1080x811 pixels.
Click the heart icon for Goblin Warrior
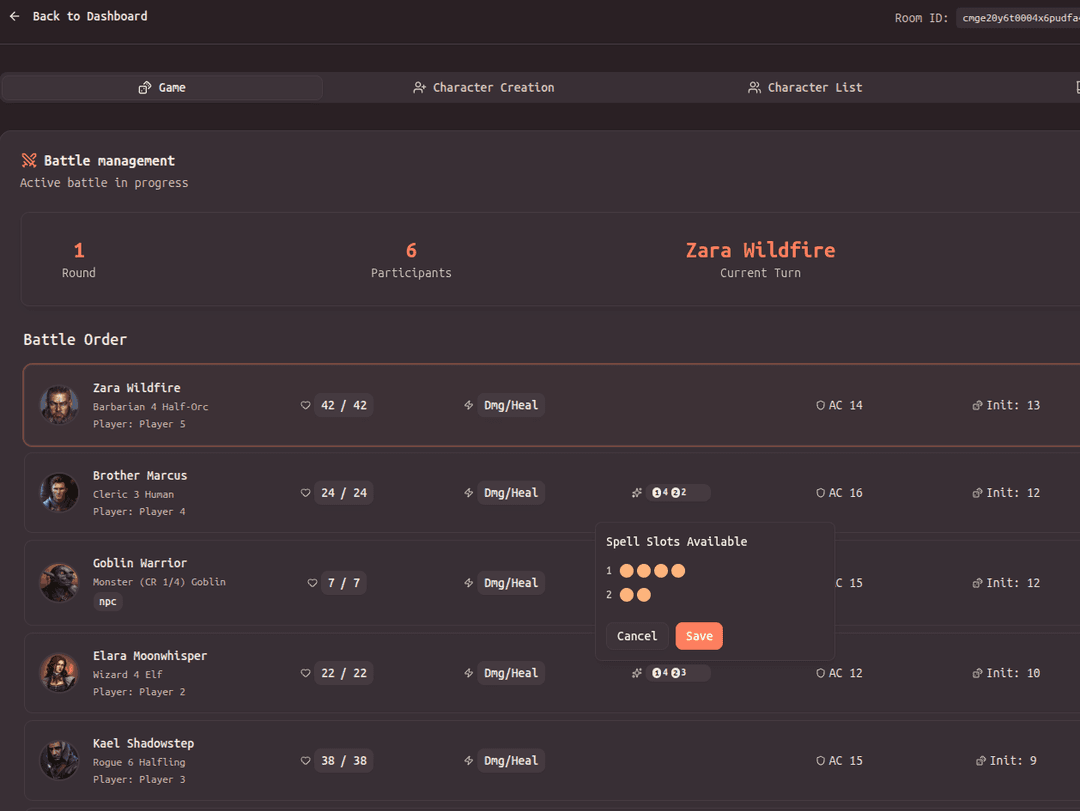pos(312,582)
